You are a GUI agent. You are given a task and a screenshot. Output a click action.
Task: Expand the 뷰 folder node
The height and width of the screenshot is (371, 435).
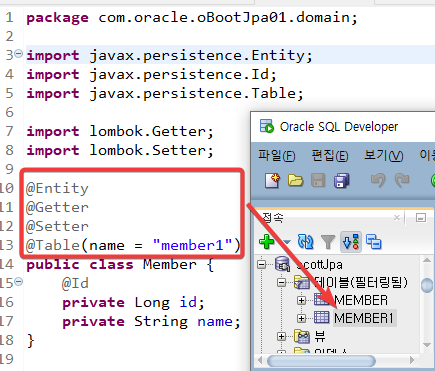click(282, 336)
